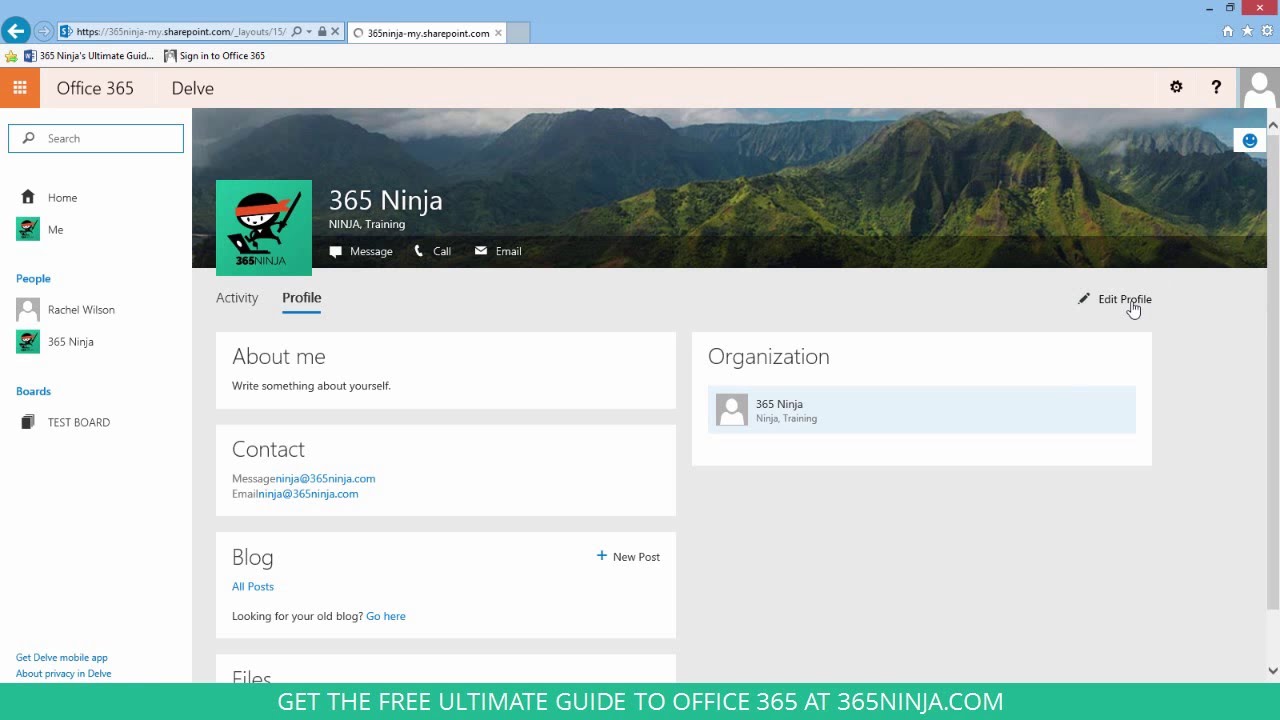This screenshot has width=1280, height=720.
Task: Click the Message chat bubble icon
Action: pyautogui.click(x=335, y=251)
